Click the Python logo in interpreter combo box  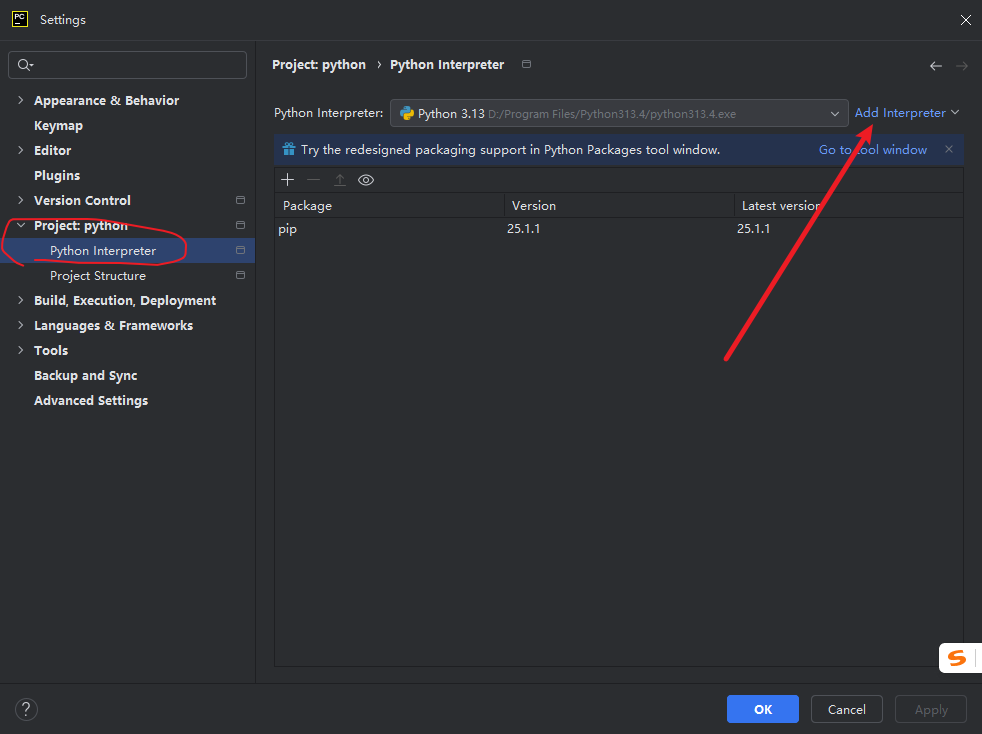click(x=407, y=113)
